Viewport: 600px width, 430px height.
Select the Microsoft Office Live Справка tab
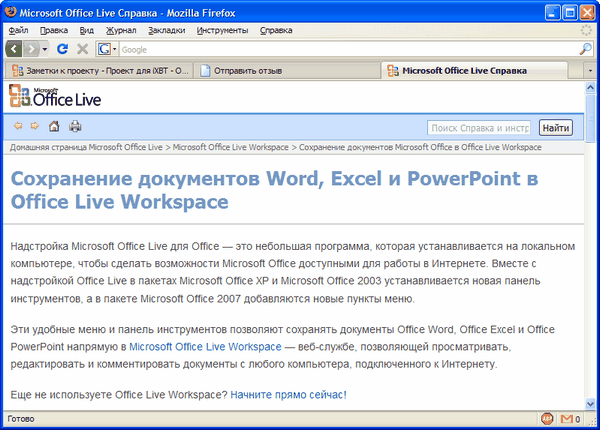474,70
